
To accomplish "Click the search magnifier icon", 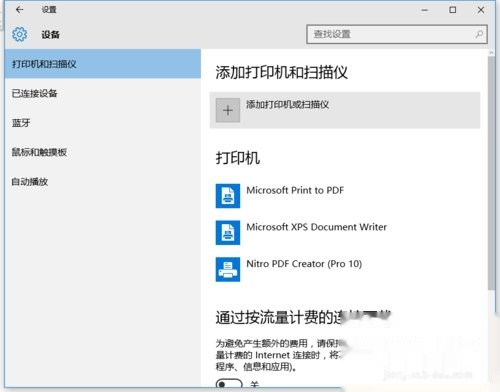I will (x=479, y=34).
